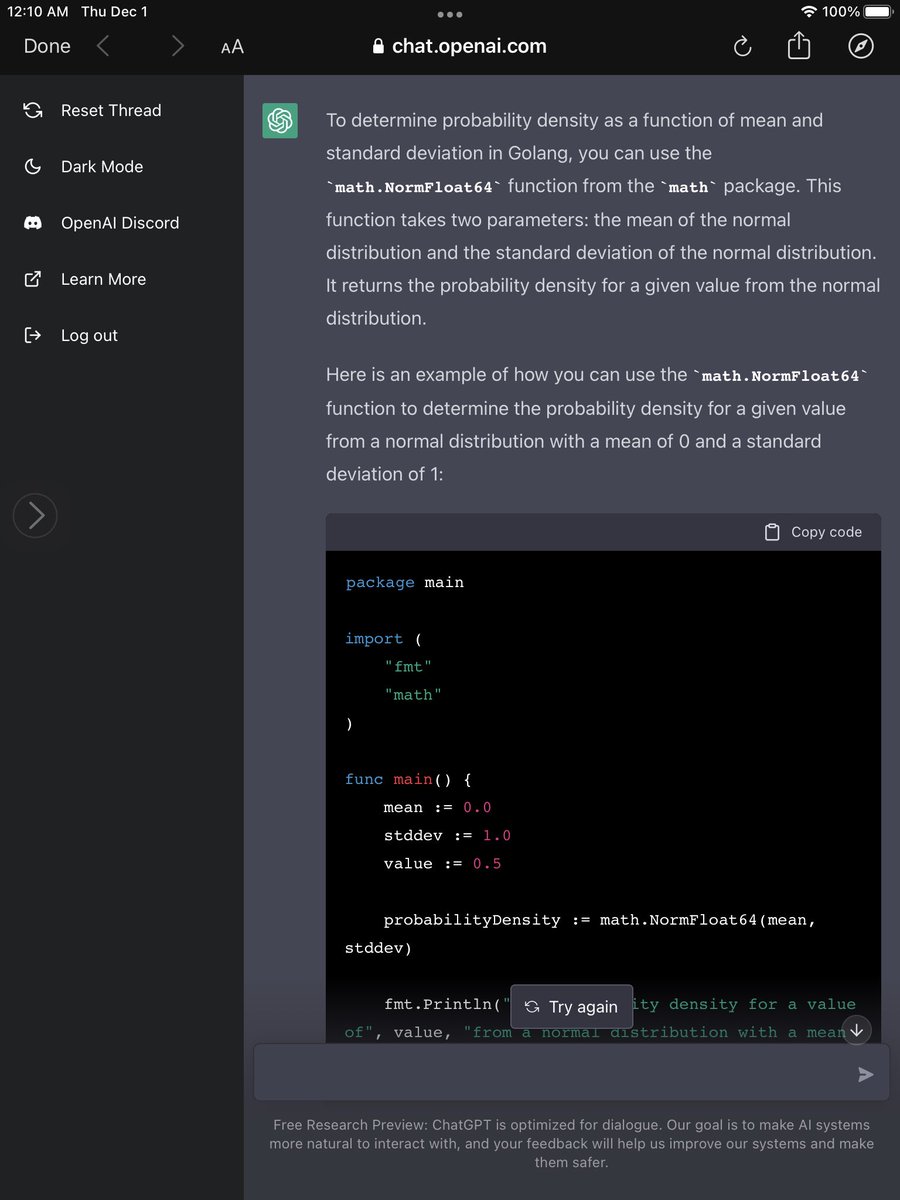Click the Try again refresh icon

532,1007
